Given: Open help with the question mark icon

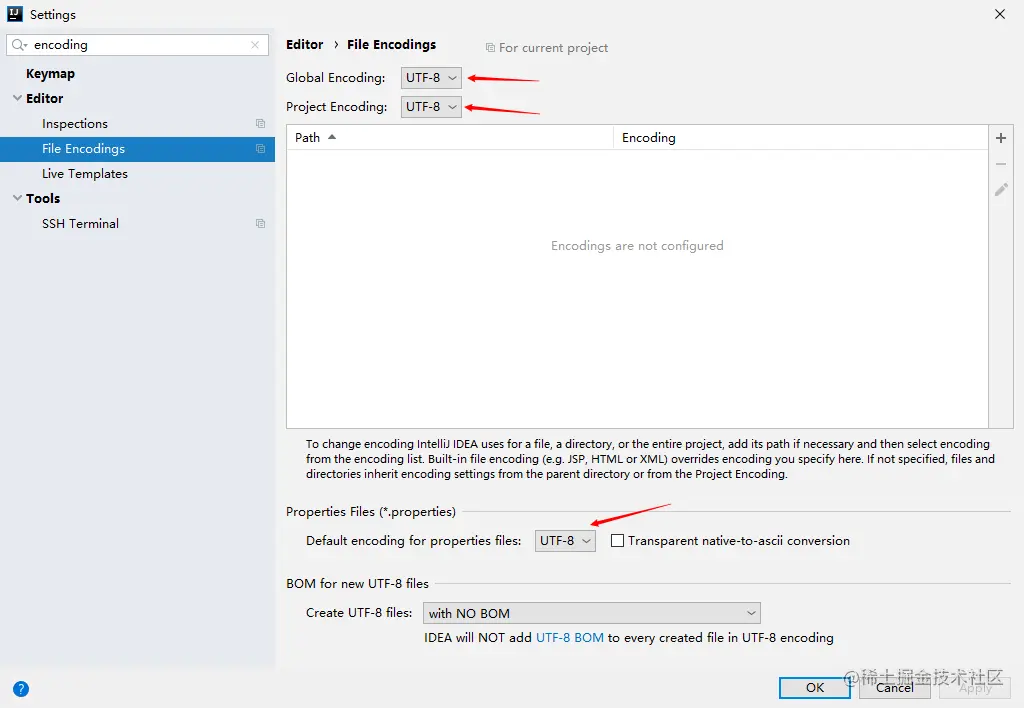Looking at the screenshot, I should (x=21, y=688).
